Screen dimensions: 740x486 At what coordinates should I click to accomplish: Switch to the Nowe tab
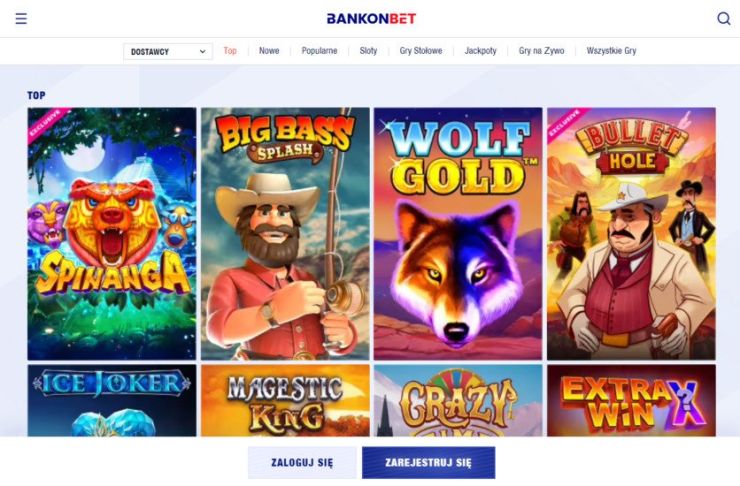pos(269,50)
